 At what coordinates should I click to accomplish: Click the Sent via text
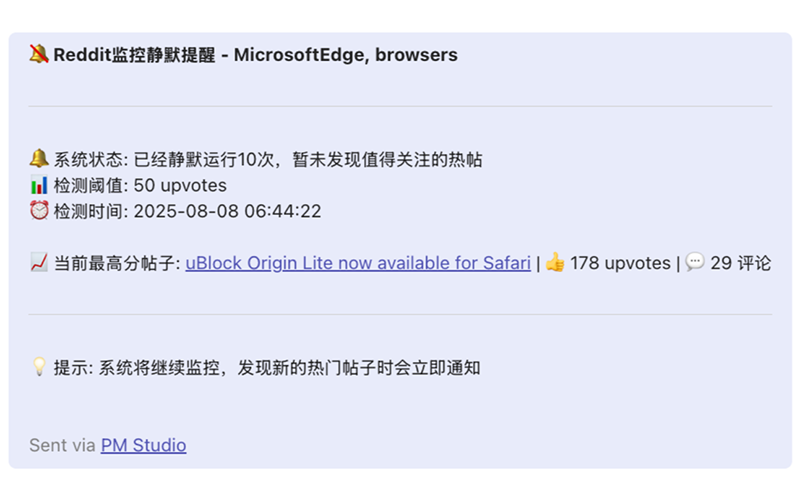click(62, 445)
